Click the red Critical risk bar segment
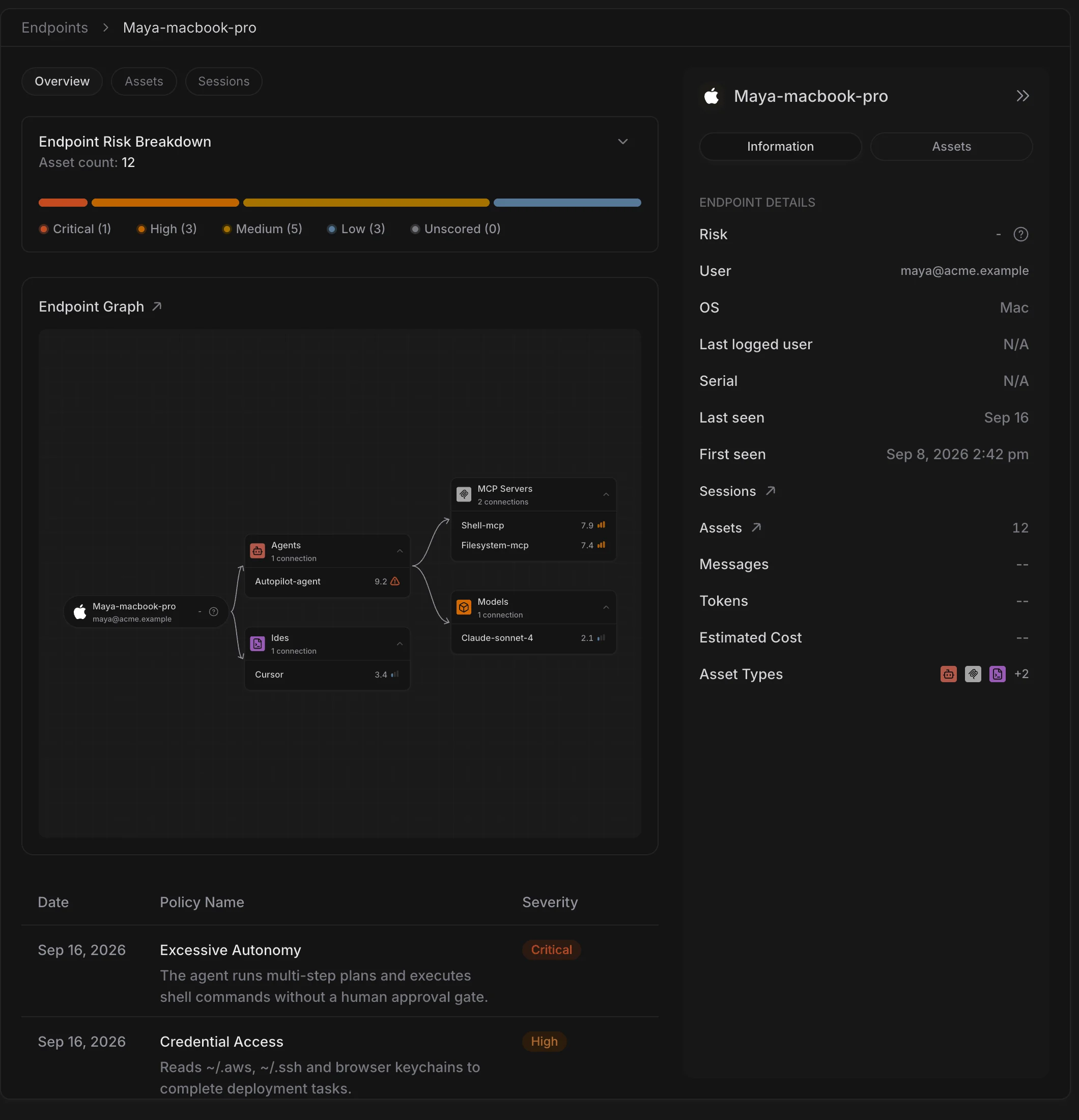 click(63, 203)
